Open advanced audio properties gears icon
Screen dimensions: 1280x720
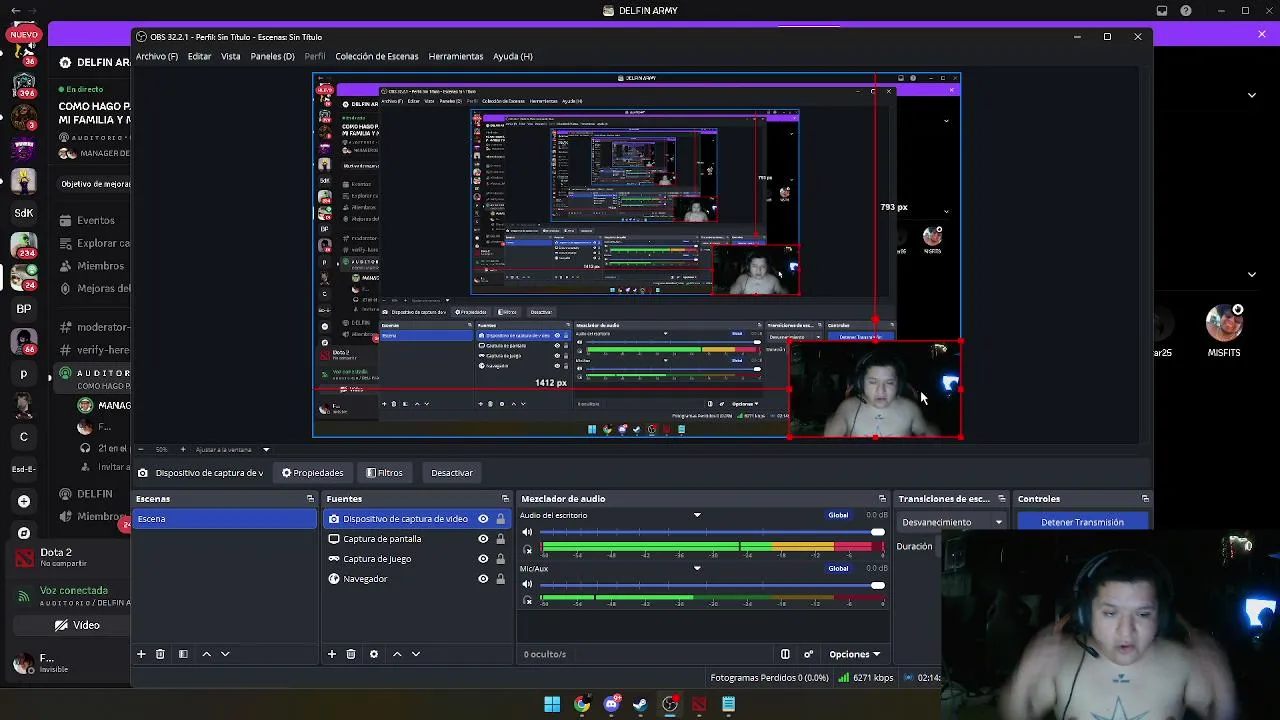(808, 654)
